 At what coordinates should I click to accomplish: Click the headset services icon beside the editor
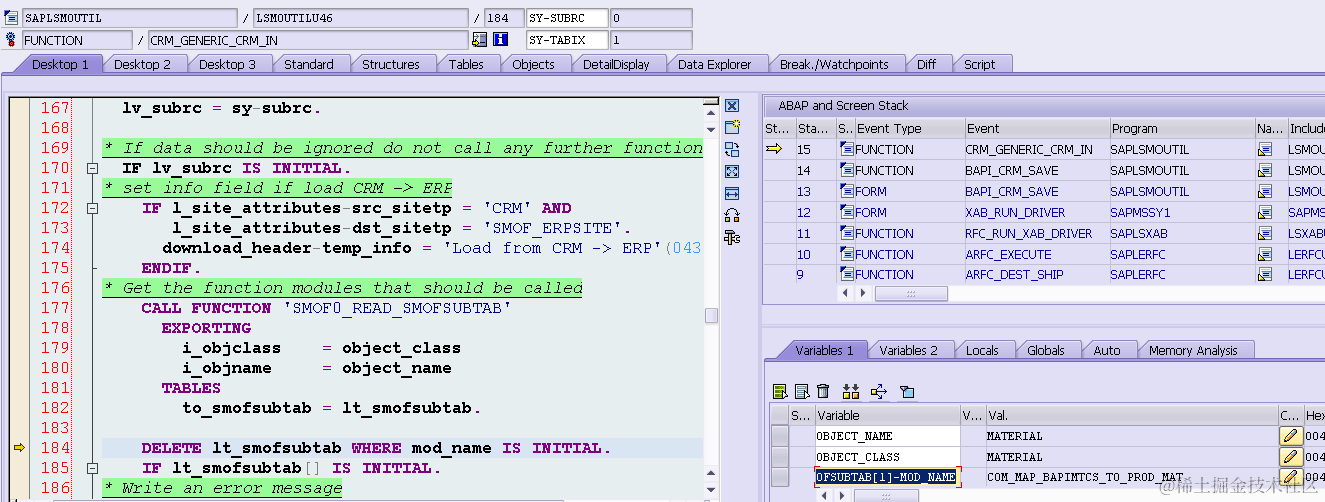[732, 215]
